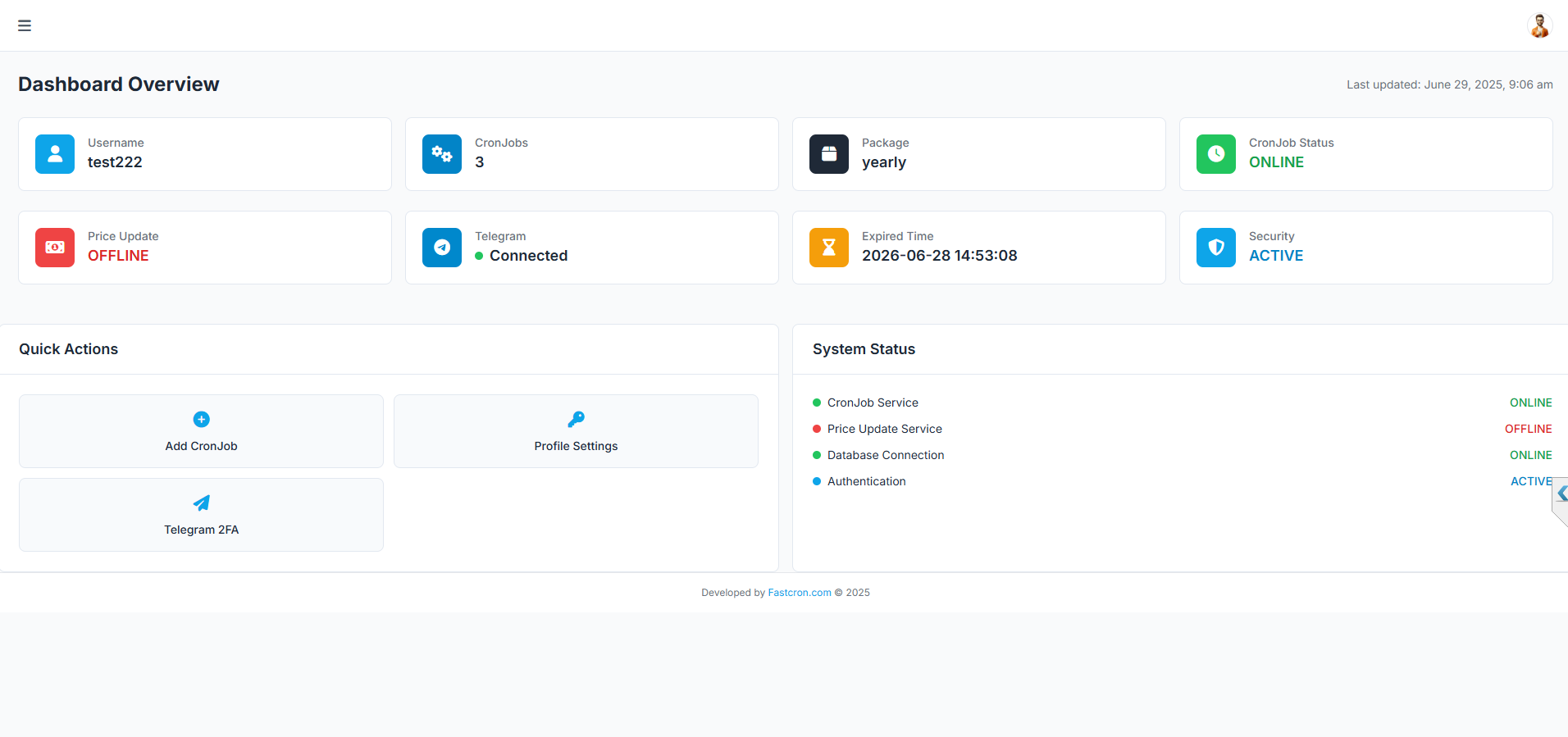Screen dimensions: 1568x737
Task: Click the green CronJob Status clock icon
Action: (x=1216, y=154)
